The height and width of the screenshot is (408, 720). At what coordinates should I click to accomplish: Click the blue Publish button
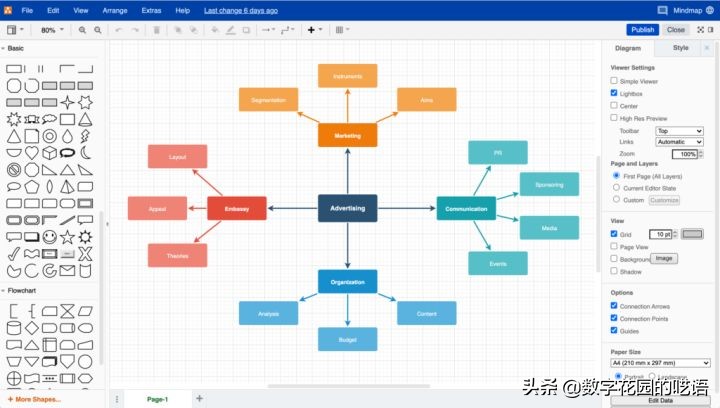point(642,30)
